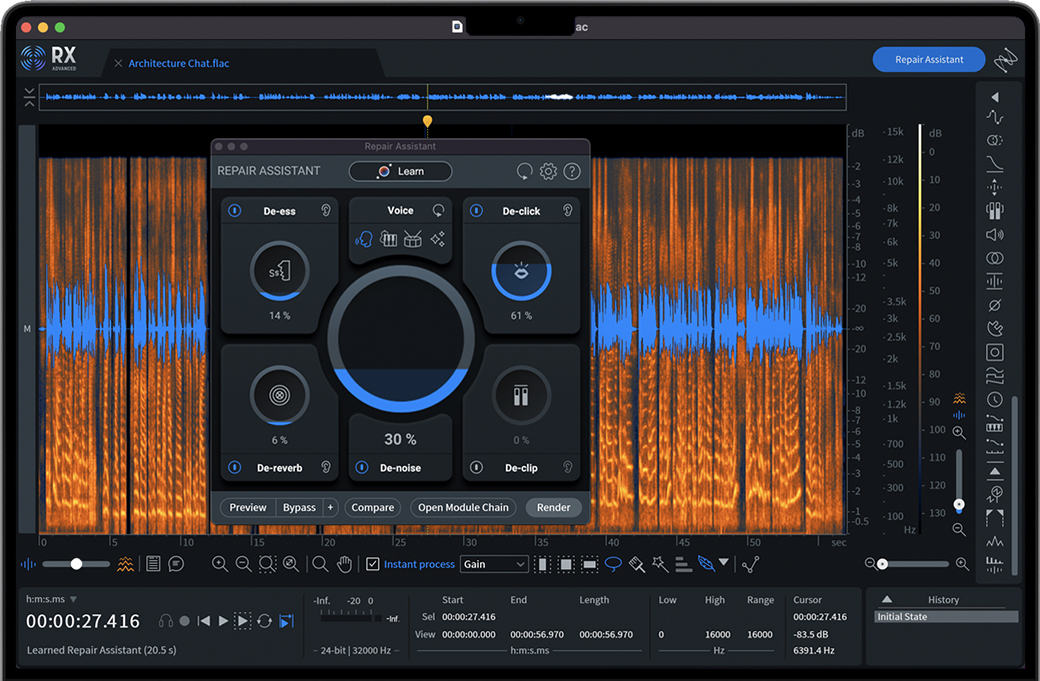Screen dimensions: 1040x681
Task: Collapse the History panel arrow
Action: [886, 600]
